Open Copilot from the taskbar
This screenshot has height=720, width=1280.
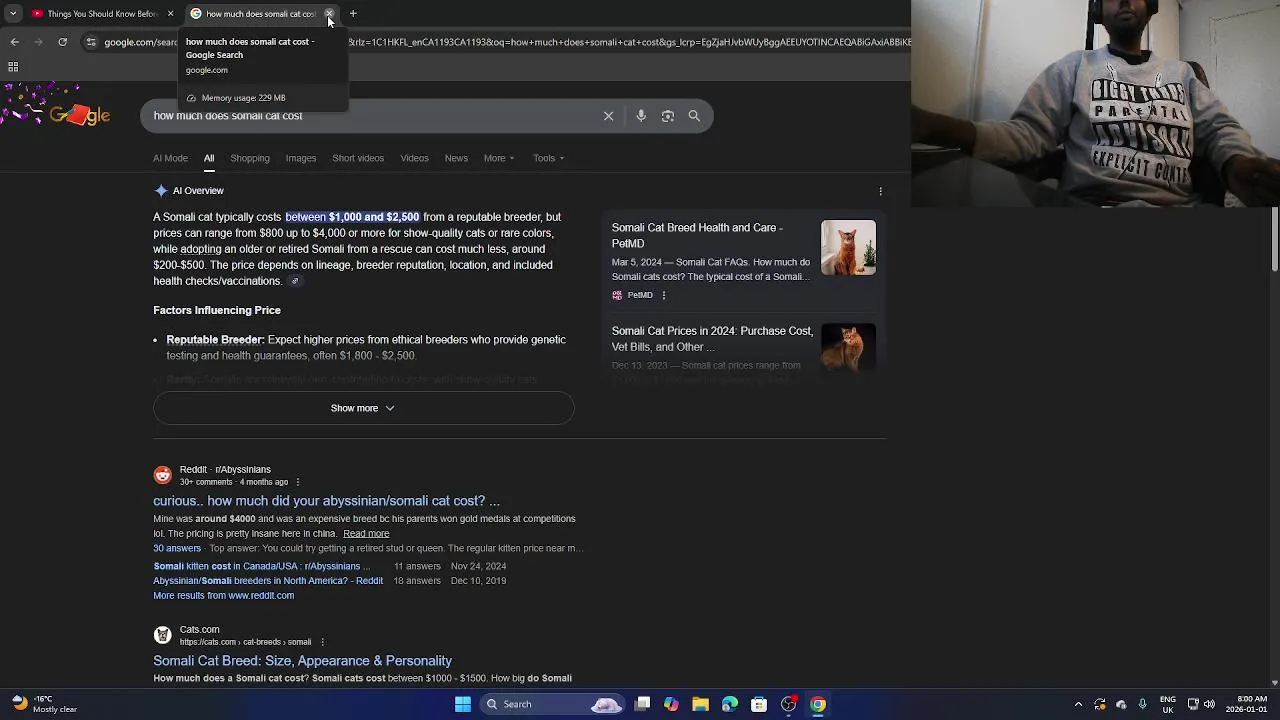click(671, 704)
